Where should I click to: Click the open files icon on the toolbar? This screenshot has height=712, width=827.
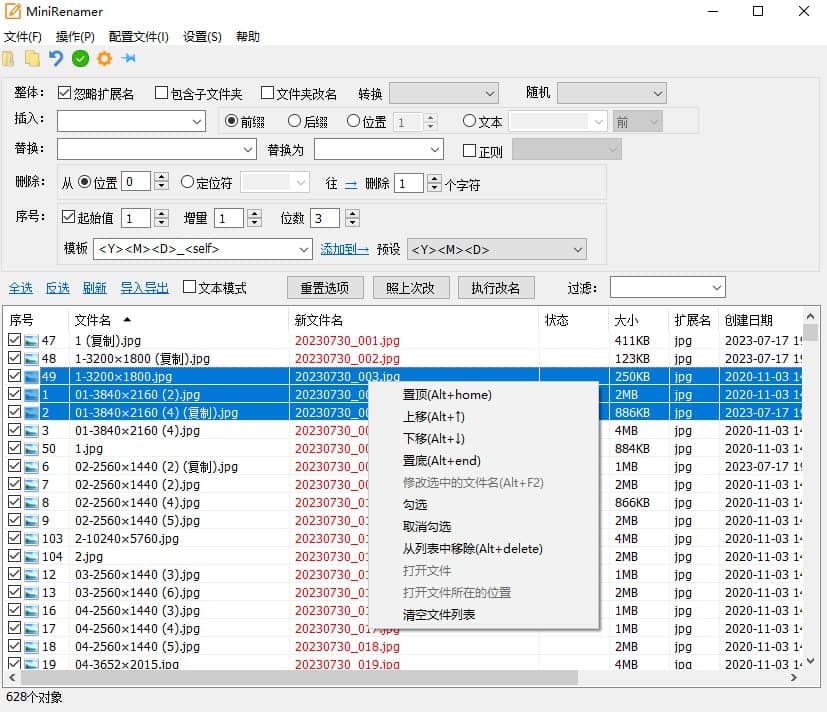8,58
